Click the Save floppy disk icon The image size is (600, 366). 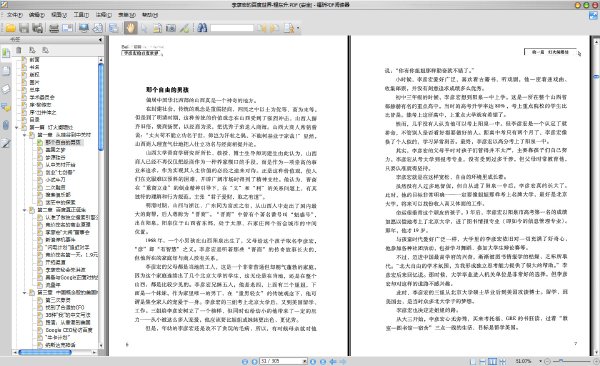(x=24, y=28)
